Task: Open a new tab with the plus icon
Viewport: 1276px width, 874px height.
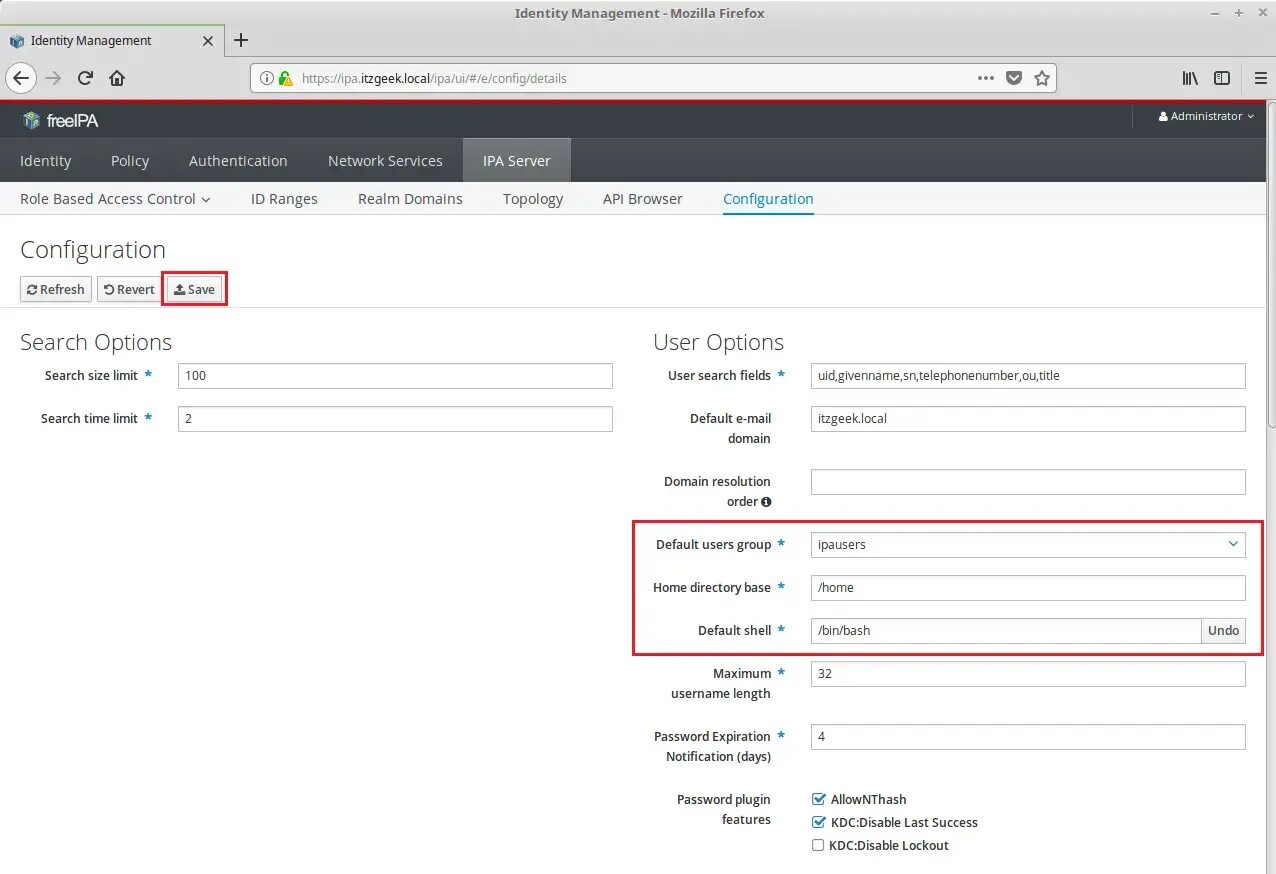Action: [x=241, y=40]
